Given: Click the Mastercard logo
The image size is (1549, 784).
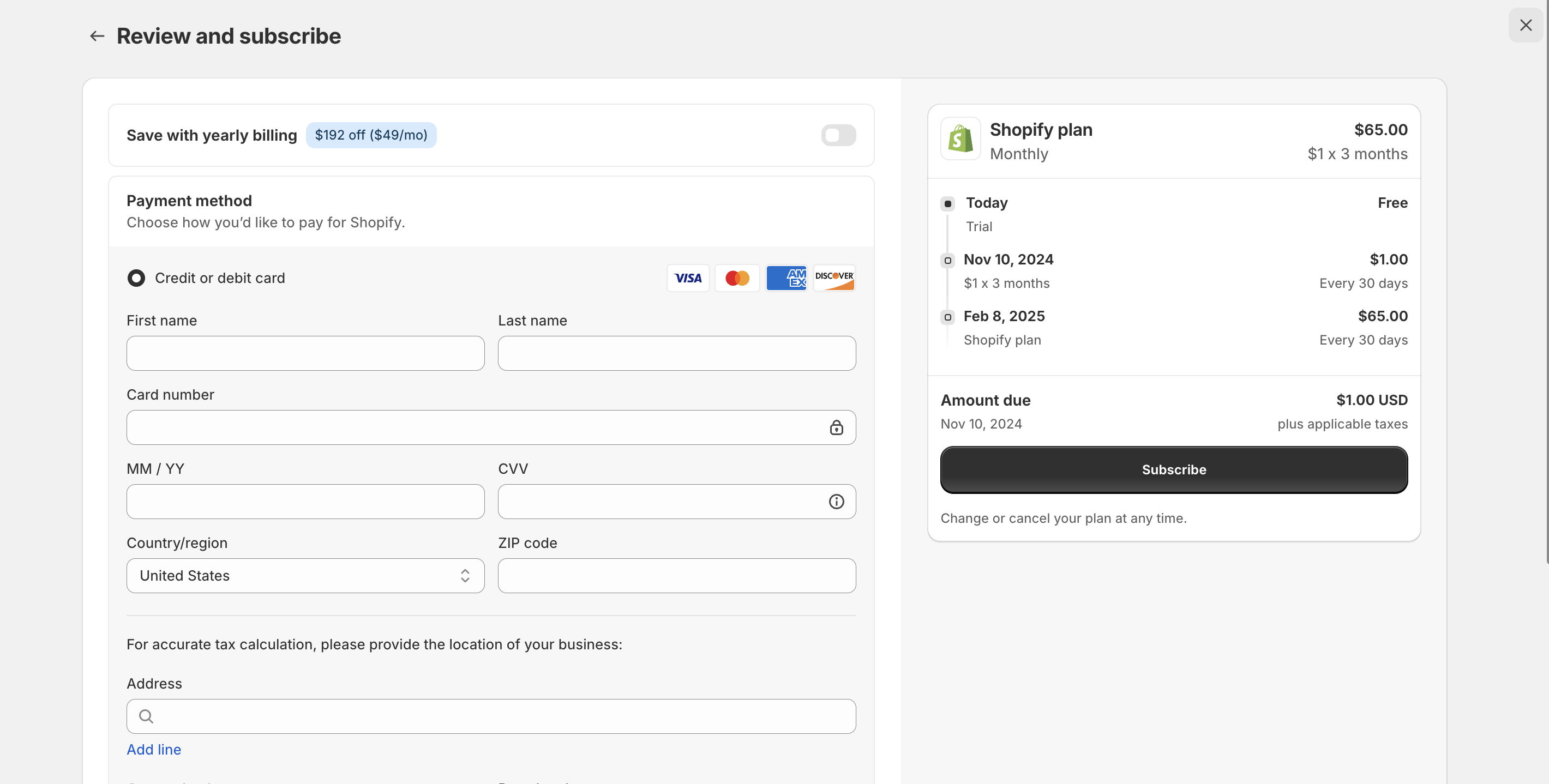Looking at the screenshot, I should coord(737,278).
